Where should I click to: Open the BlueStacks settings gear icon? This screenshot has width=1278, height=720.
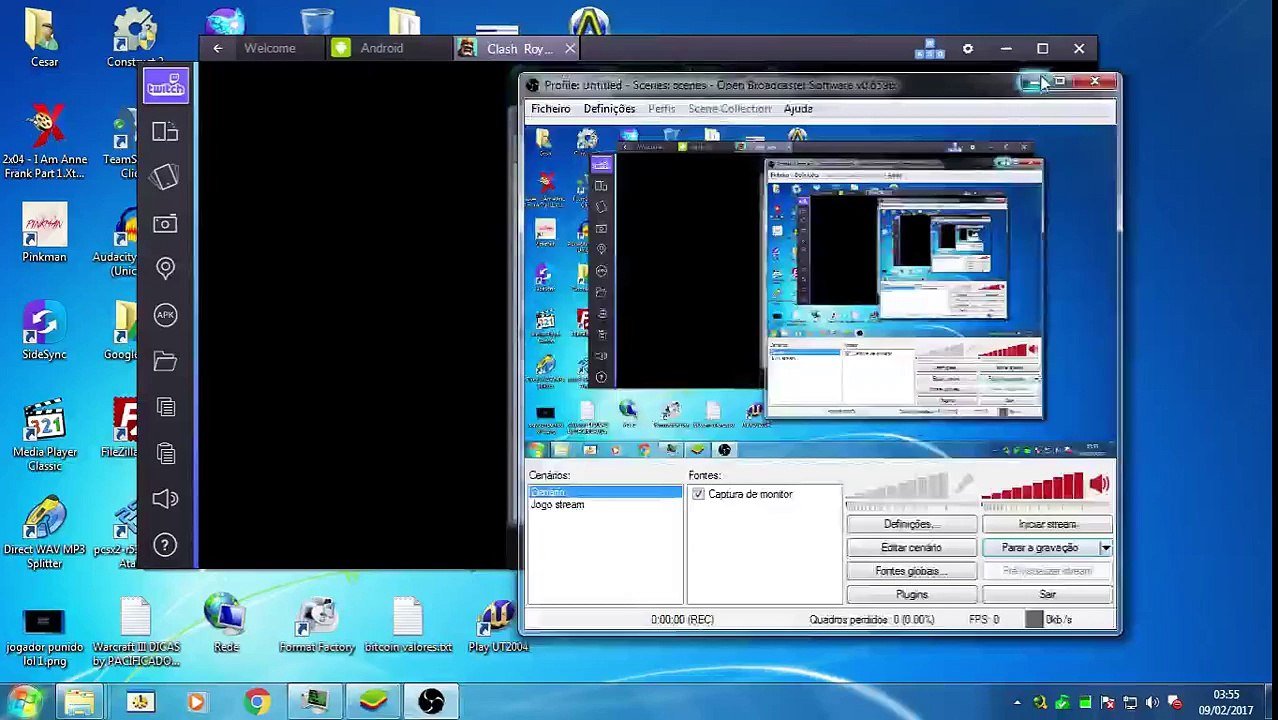pyautogui.click(x=967, y=48)
